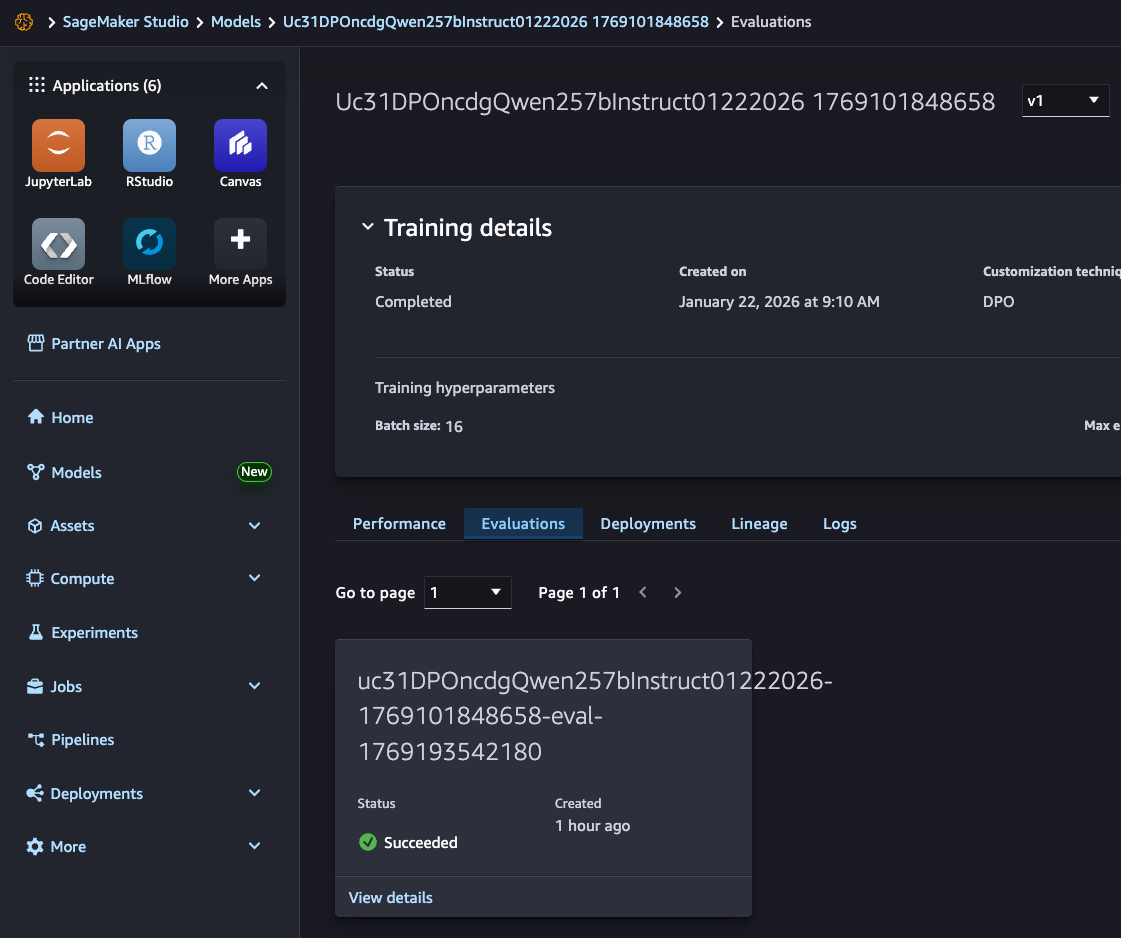
Task: Click the Batch size 16 value
Action: point(454,426)
